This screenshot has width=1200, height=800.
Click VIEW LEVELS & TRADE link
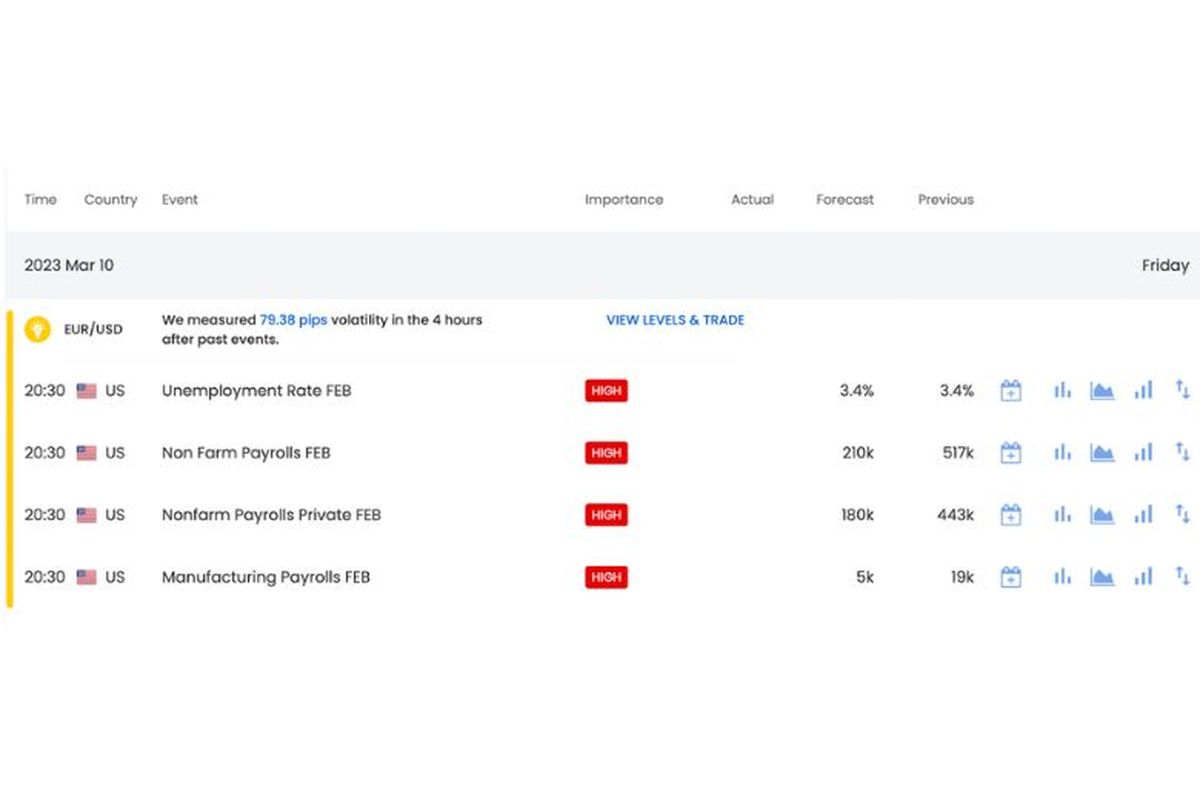675,320
